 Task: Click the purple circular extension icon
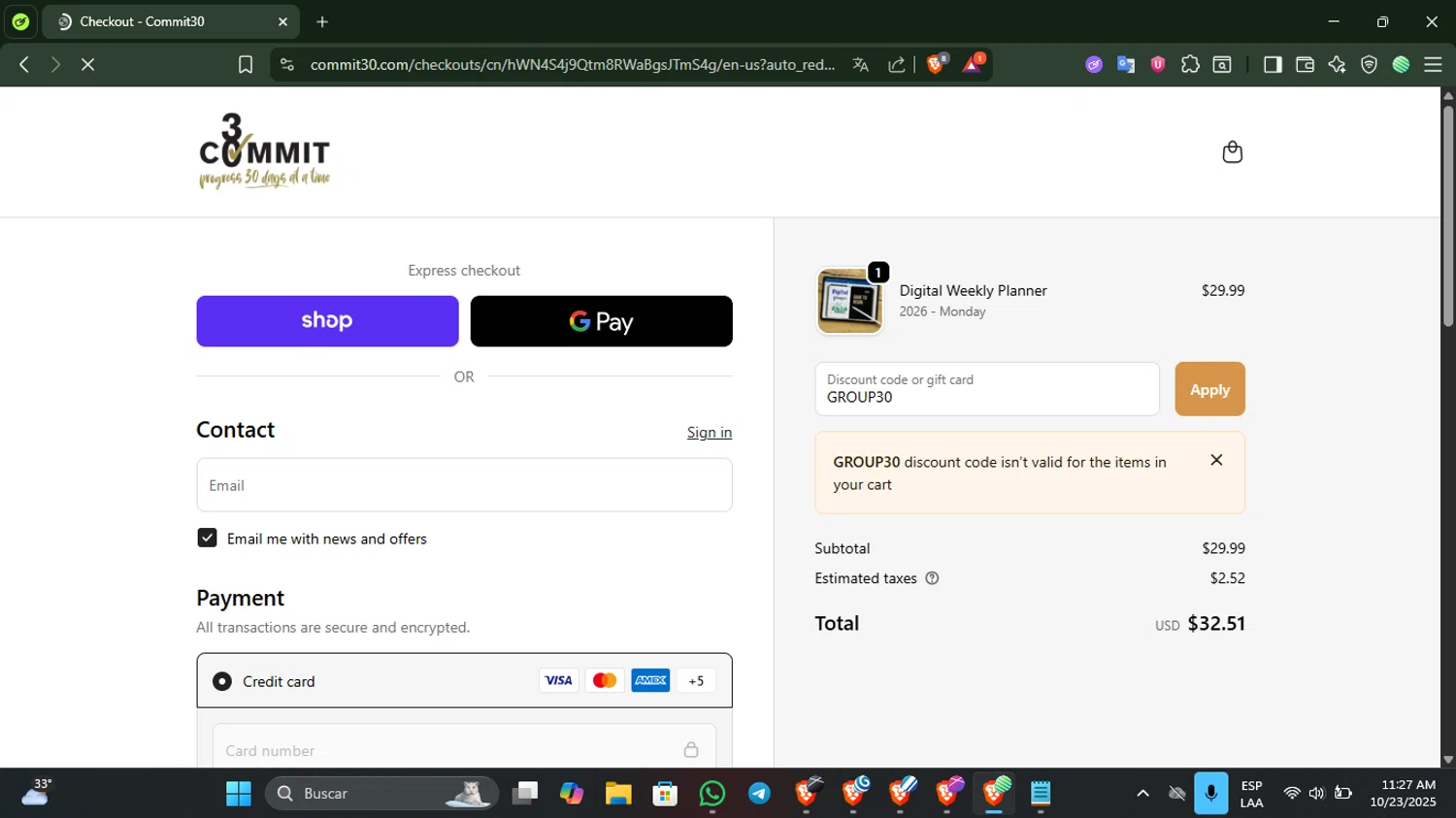(x=1094, y=64)
